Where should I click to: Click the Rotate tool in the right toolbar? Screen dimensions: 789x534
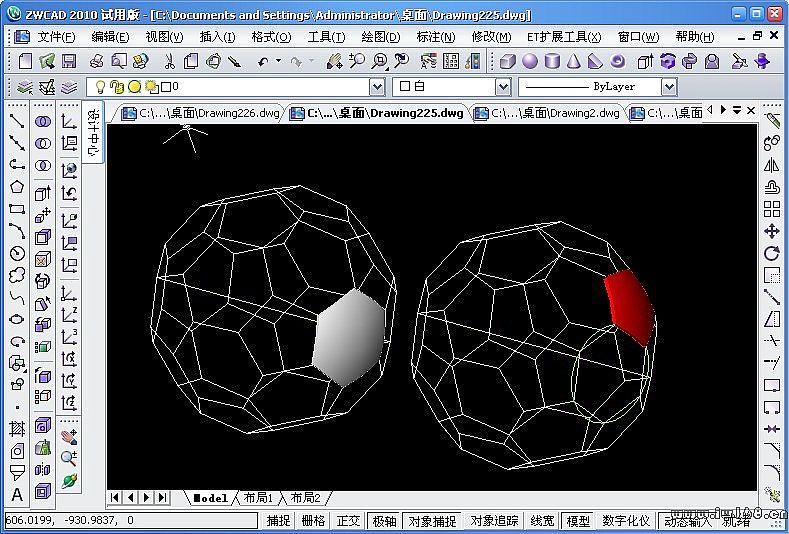771,253
